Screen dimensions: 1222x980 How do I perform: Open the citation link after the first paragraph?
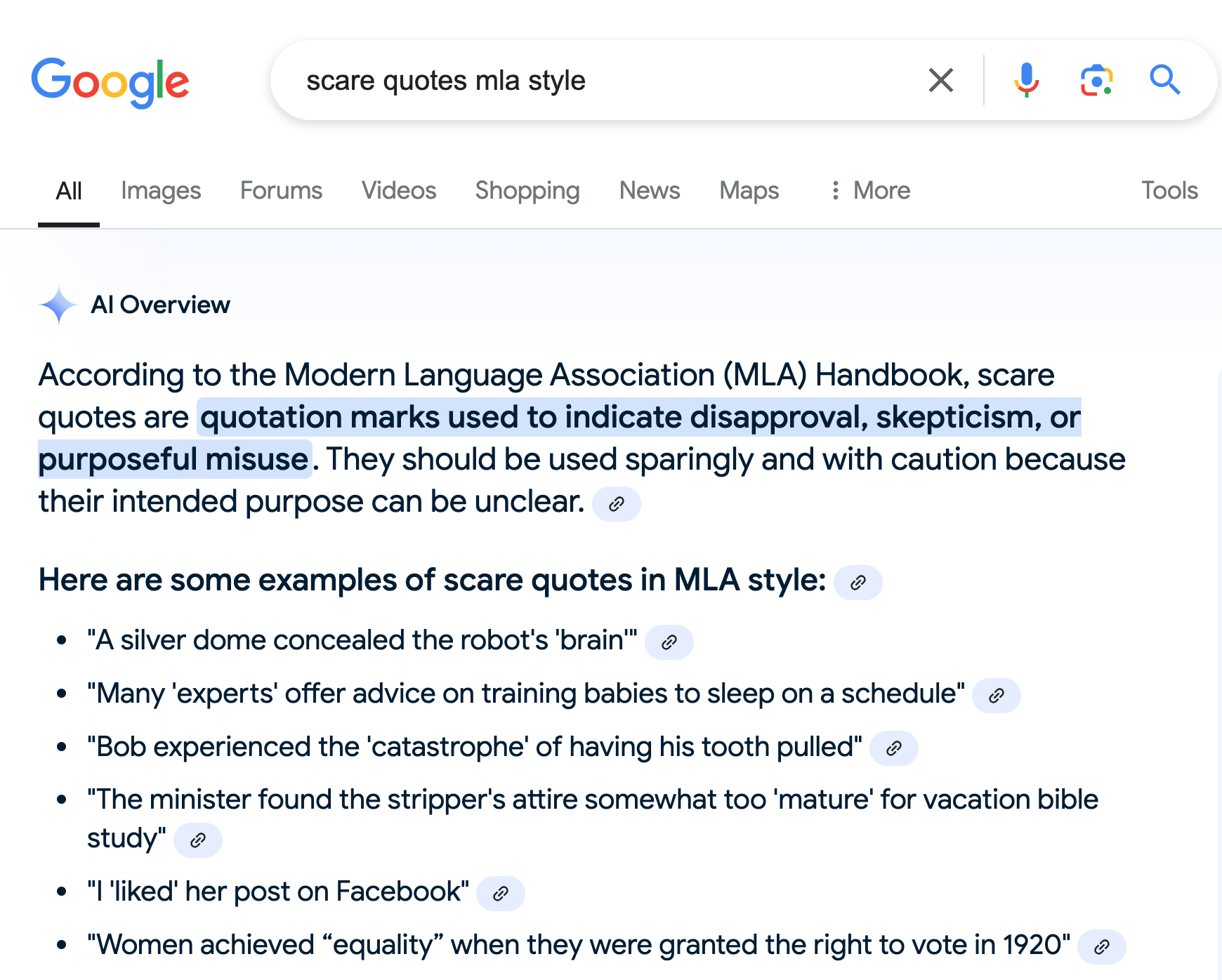[x=616, y=503]
